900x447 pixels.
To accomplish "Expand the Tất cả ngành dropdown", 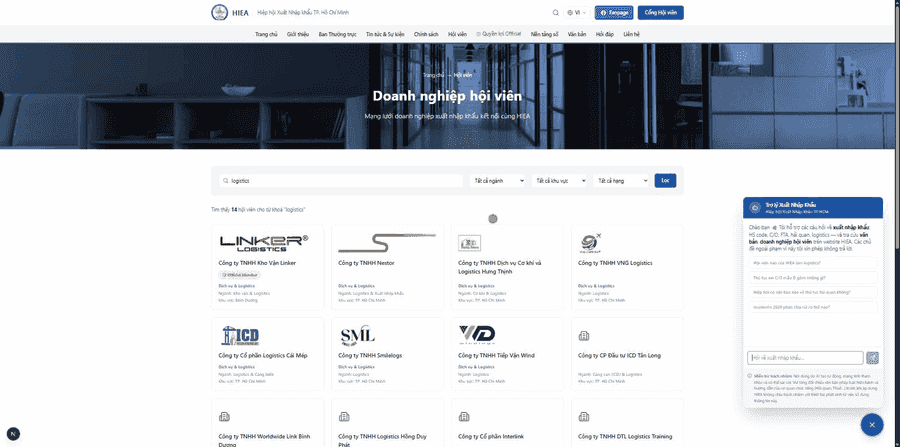I will (497, 181).
